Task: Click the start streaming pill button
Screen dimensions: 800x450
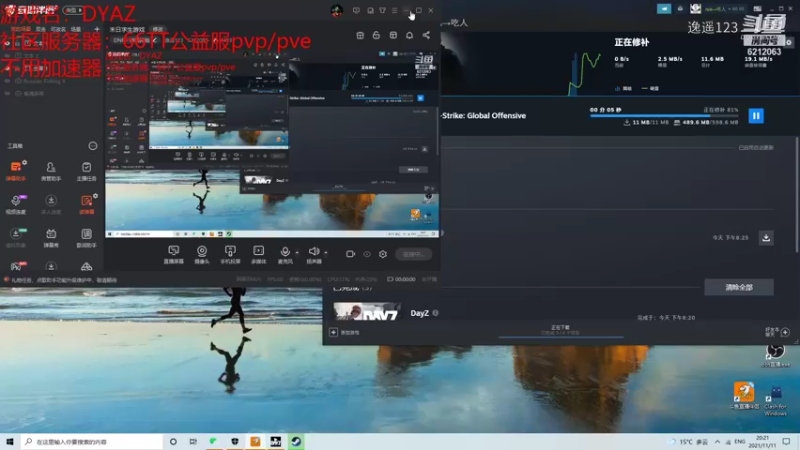Action: (413, 254)
